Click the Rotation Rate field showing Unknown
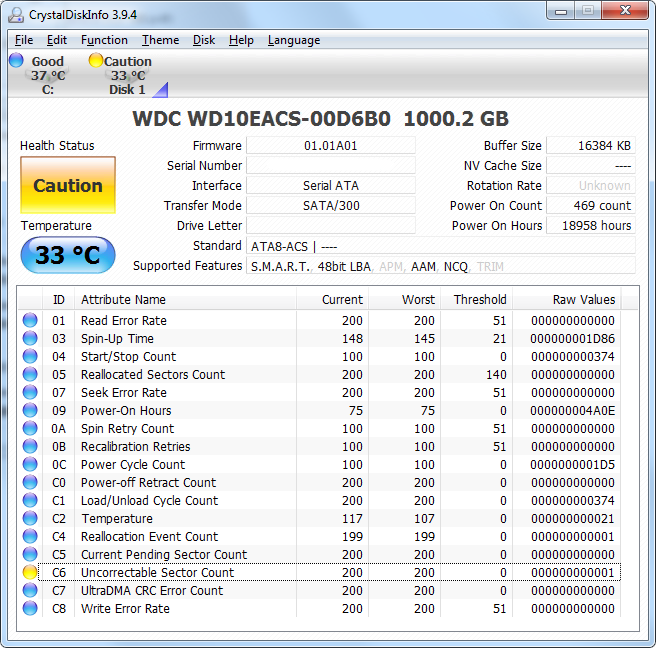This screenshot has width=656, height=648. point(591,185)
